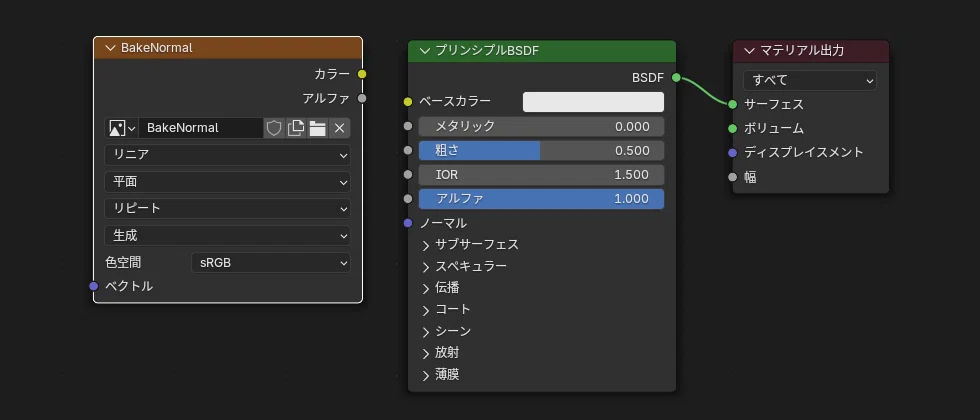
Task: Open the すべて target dropdown
Action: coord(809,80)
